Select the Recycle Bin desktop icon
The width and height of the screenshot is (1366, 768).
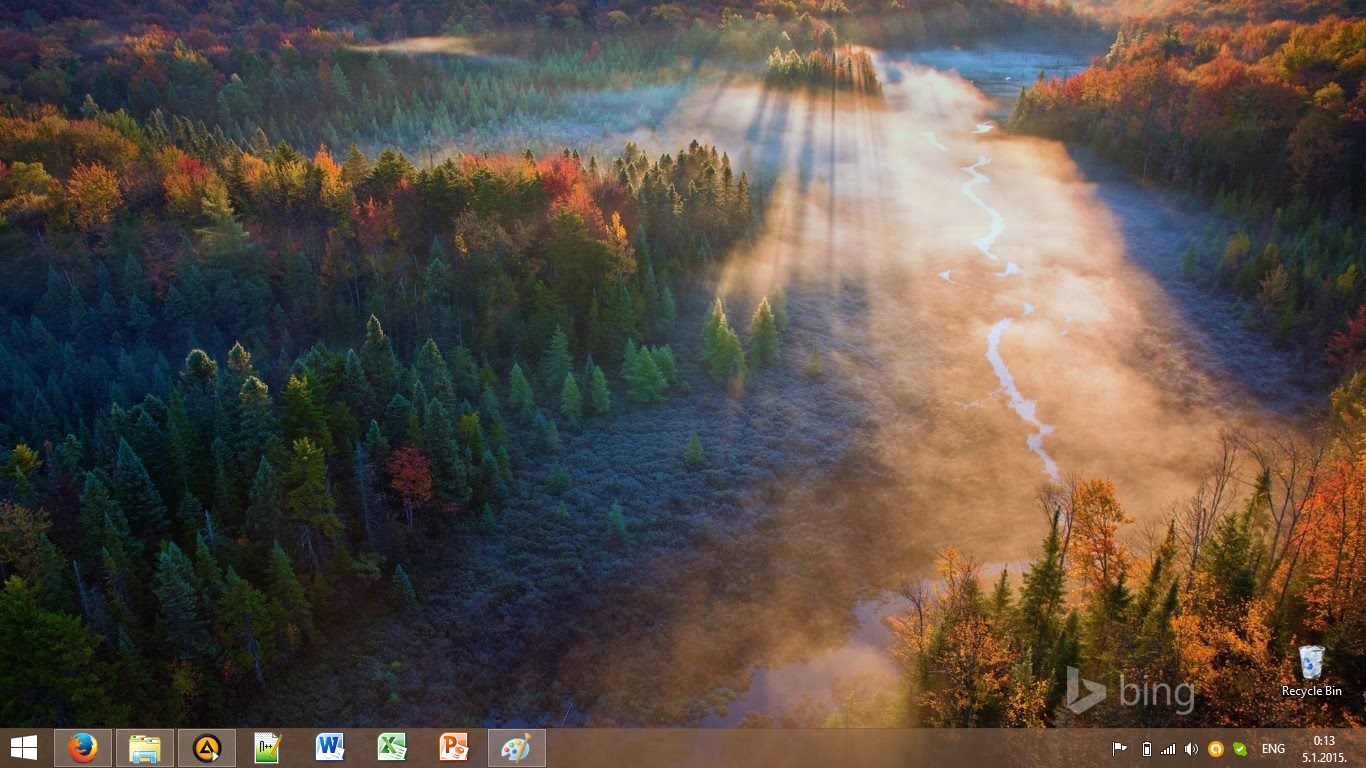pos(1312,671)
